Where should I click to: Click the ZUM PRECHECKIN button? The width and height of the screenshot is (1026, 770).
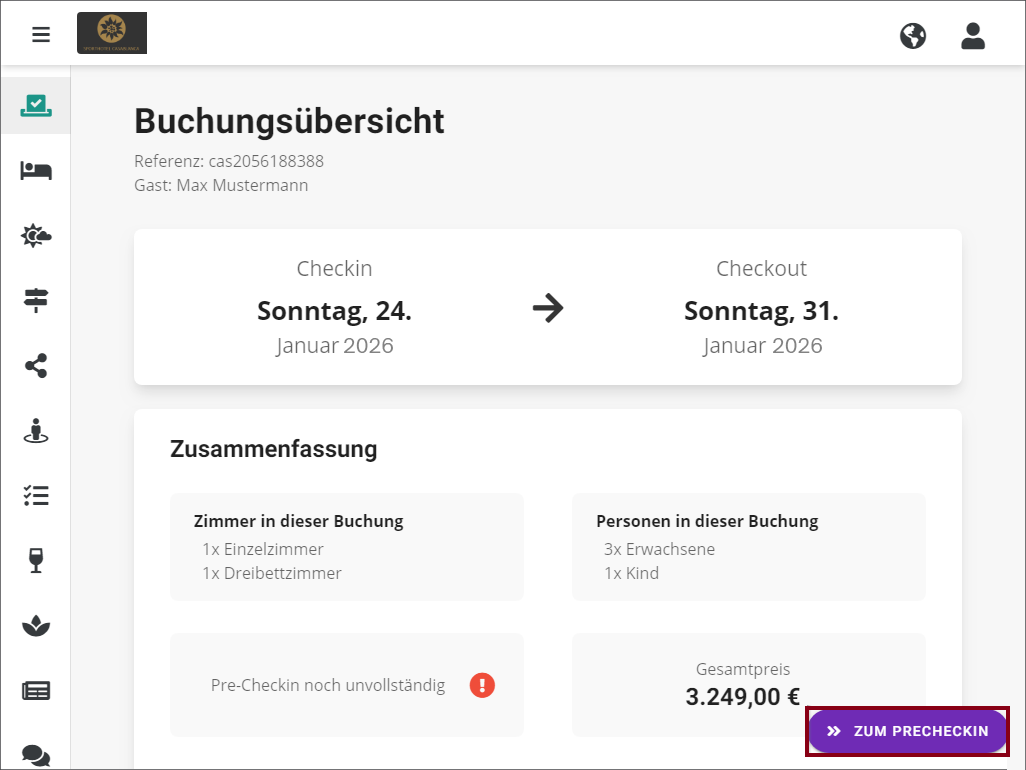(x=906, y=731)
